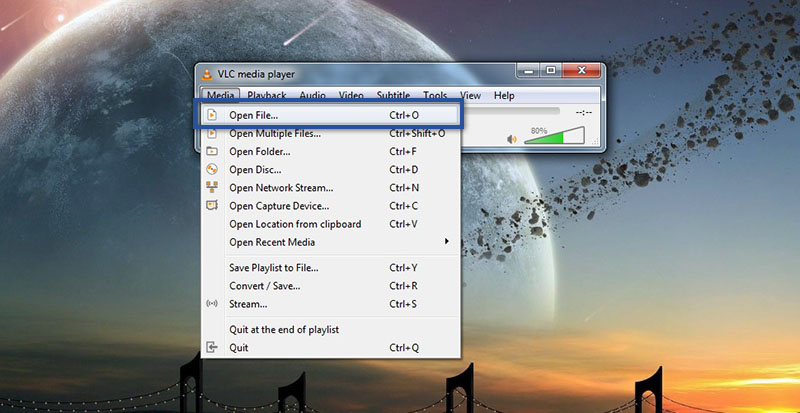Viewport: 800px width, 413px height.
Task: Select Open Location from clipboard
Action: tap(295, 224)
